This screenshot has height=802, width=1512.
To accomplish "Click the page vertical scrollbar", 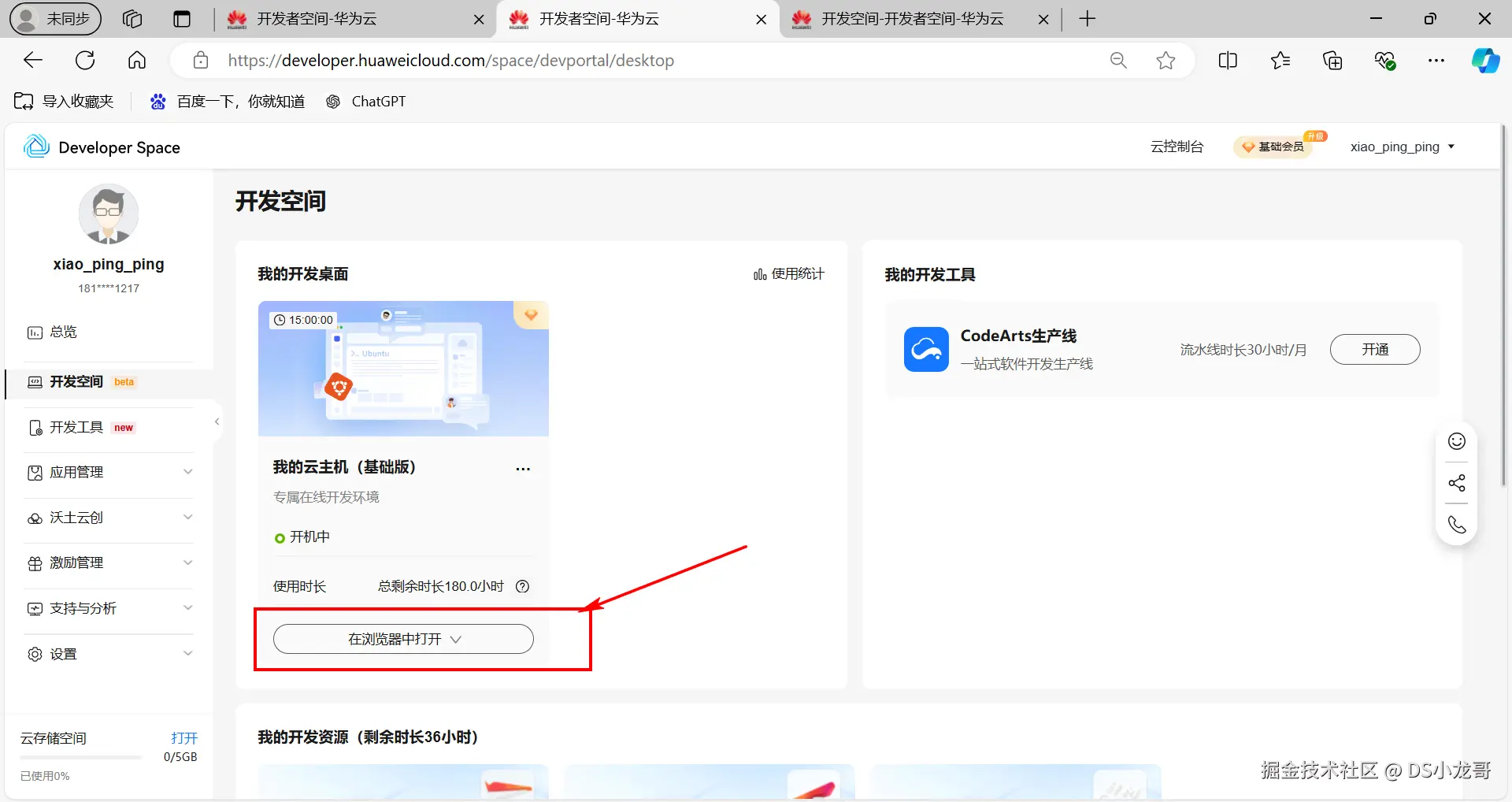I will 1503,307.
